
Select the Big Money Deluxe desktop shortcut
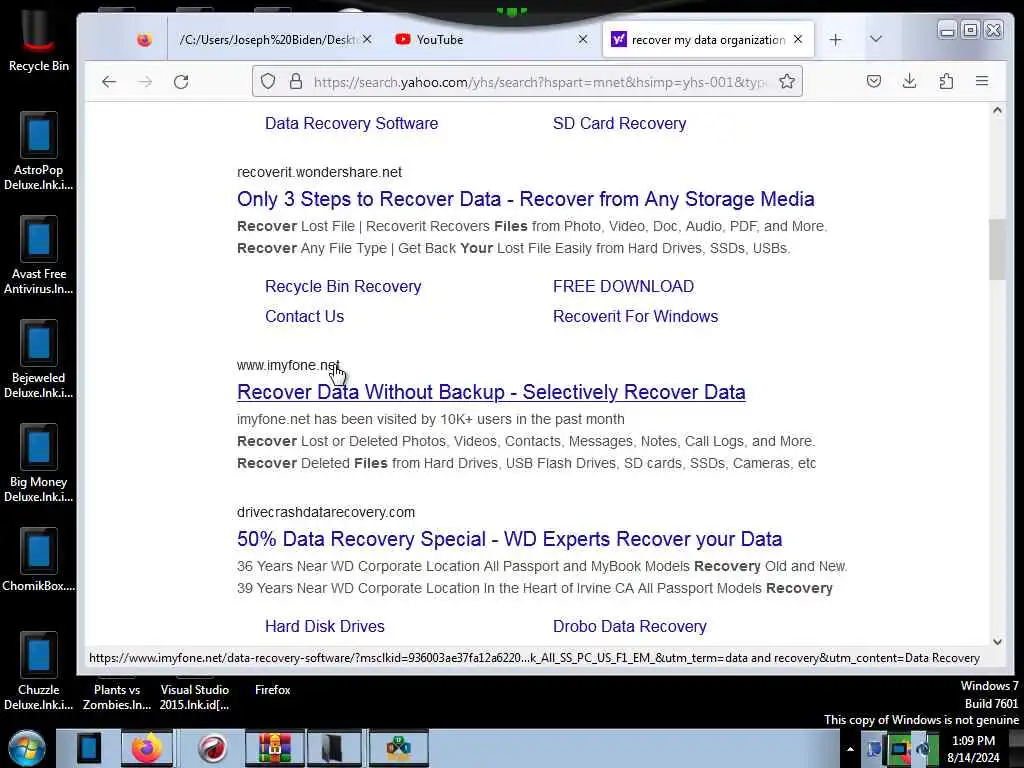coord(39,462)
